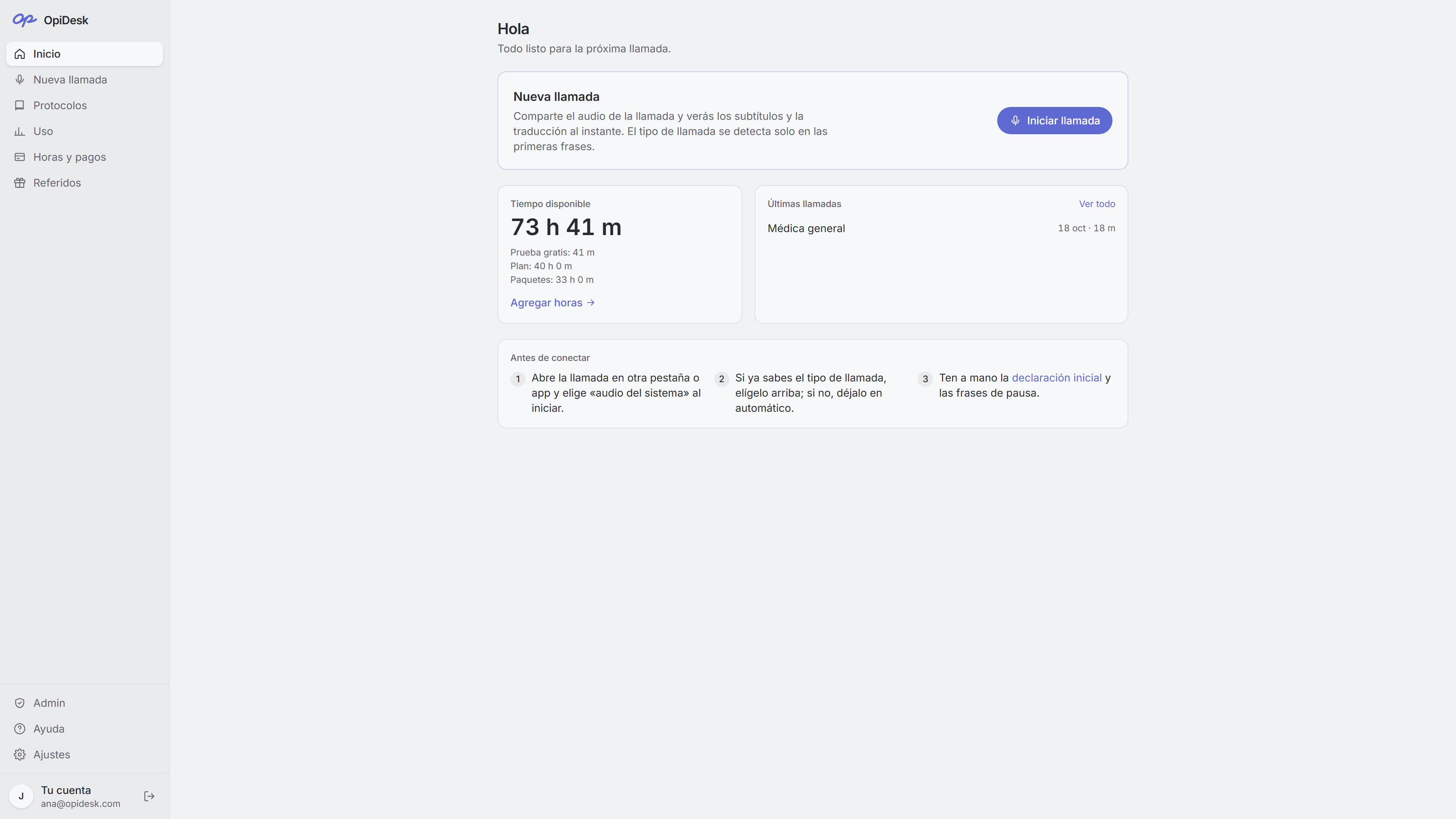Click the Nueva llamada card heading
The image size is (1456, 819).
point(556,97)
